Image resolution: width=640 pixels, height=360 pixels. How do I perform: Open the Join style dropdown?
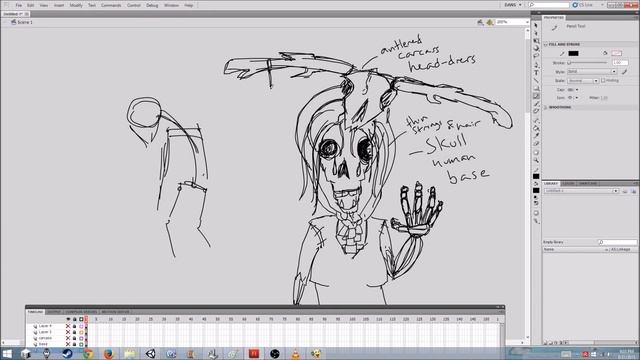573,98
